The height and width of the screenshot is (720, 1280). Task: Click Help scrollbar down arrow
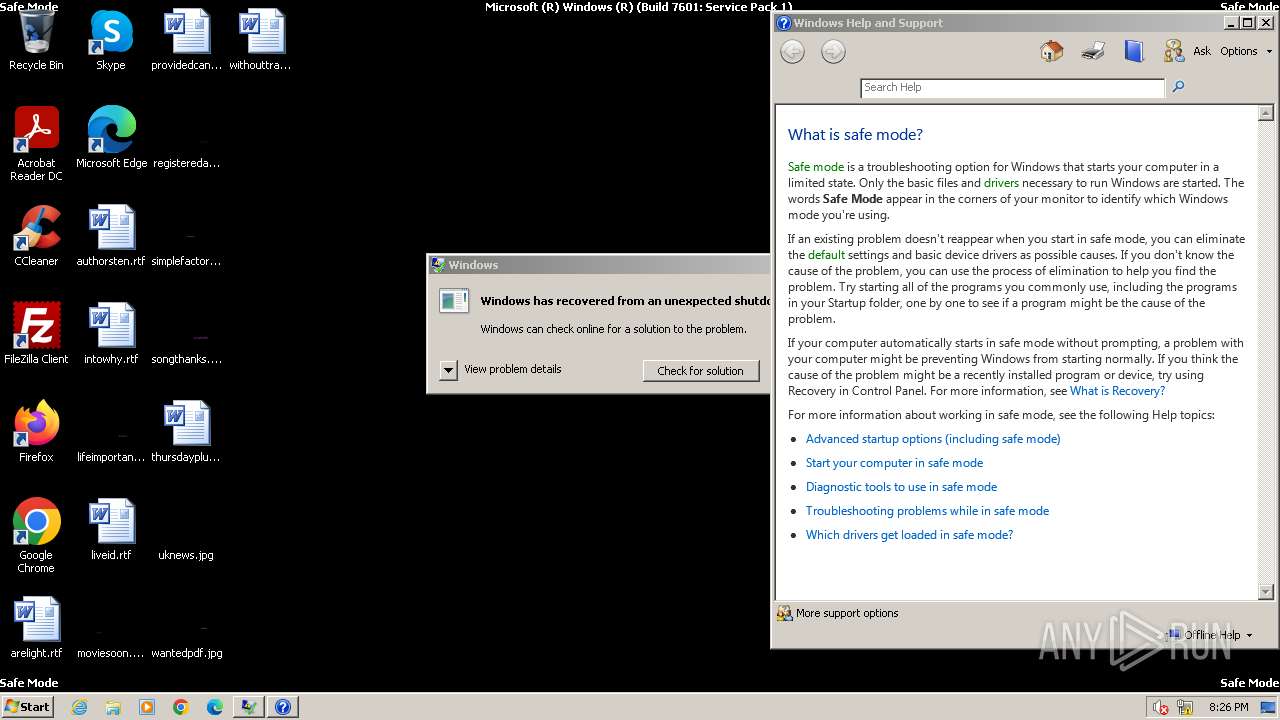point(1266,592)
